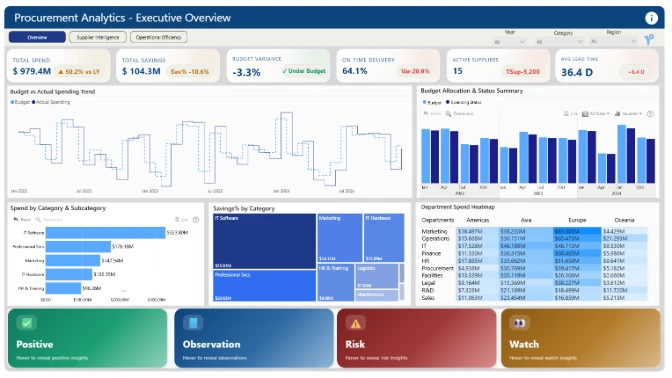672x378 pixels.
Task: Click the Americas column header in heatmap
Action: click(477, 220)
